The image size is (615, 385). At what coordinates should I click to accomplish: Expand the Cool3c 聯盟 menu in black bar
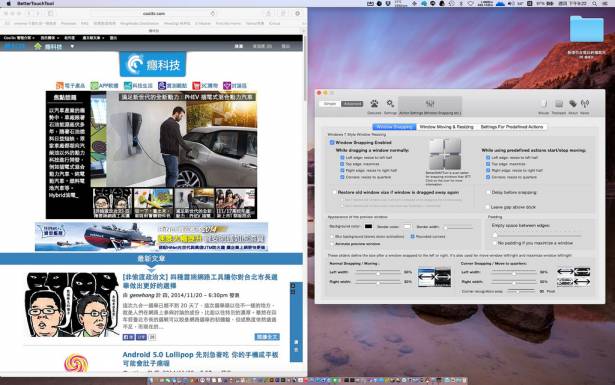19,38
